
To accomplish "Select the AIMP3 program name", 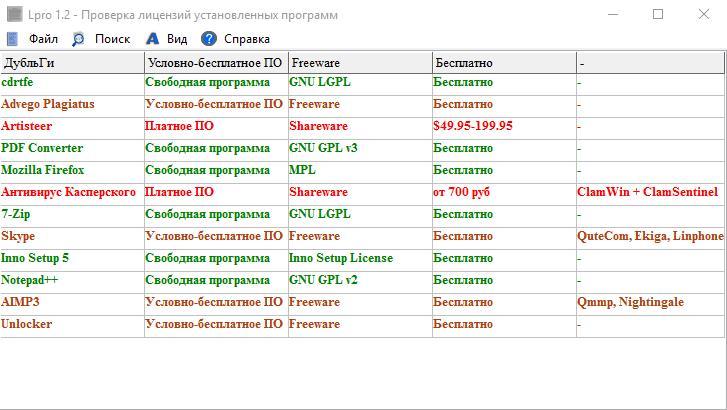I will (x=20, y=302).
